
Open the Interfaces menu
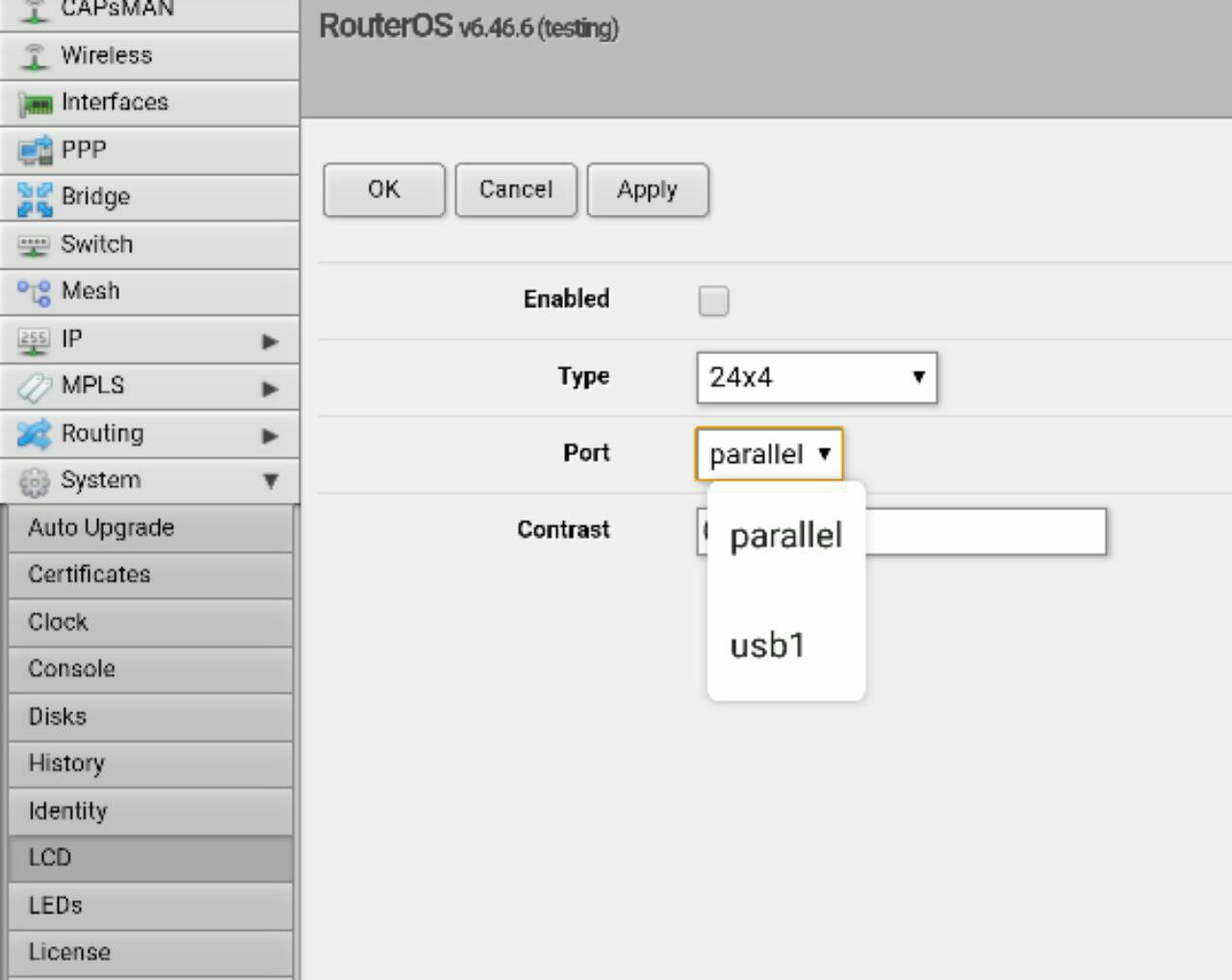tap(150, 103)
